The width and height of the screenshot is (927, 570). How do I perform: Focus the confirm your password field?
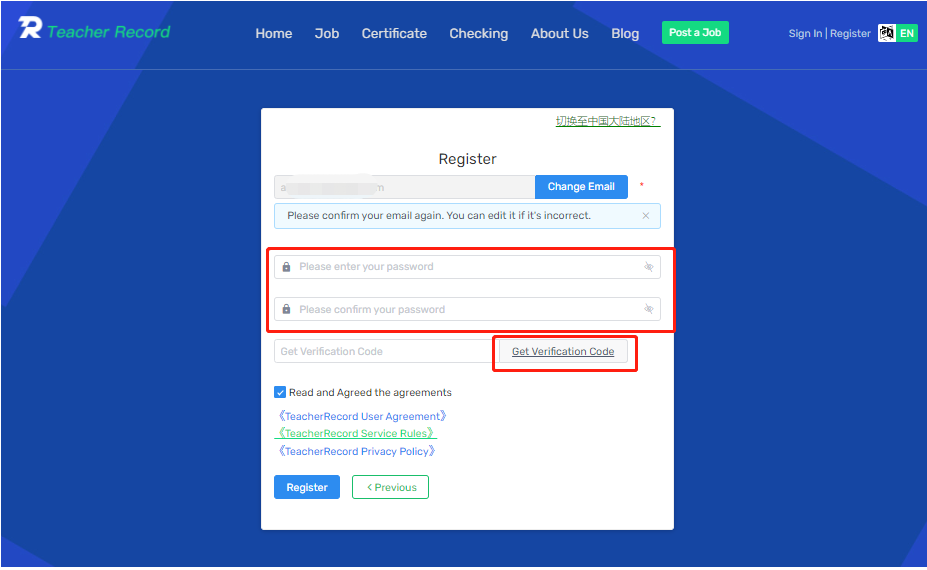[x=467, y=309]
